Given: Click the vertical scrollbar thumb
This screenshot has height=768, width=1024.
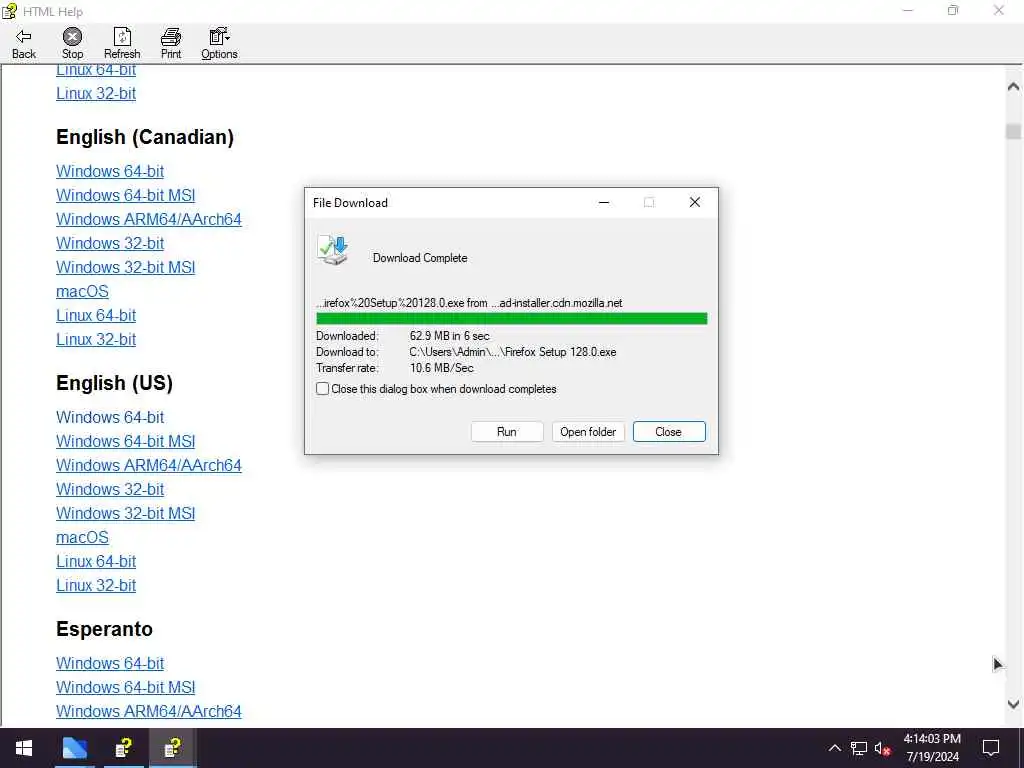Looking at the screenshot, I should [1014, 131].
